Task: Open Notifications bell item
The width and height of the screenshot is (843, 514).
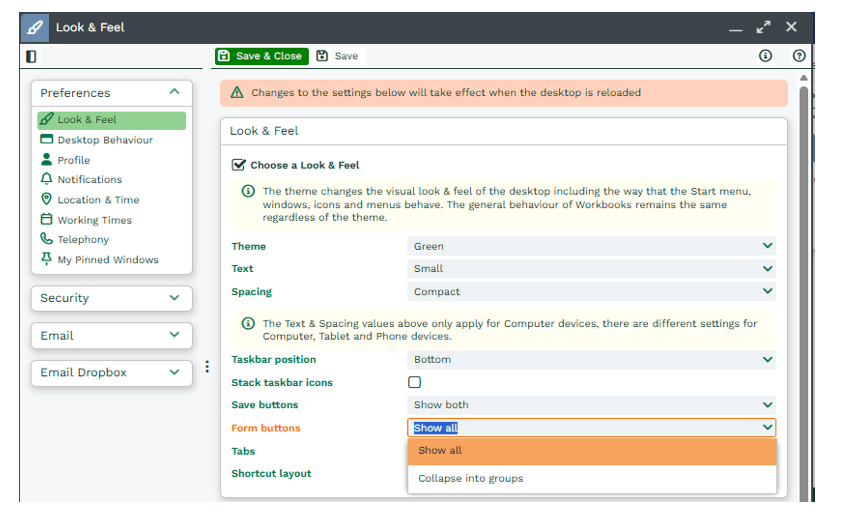Action: point(89,180)
